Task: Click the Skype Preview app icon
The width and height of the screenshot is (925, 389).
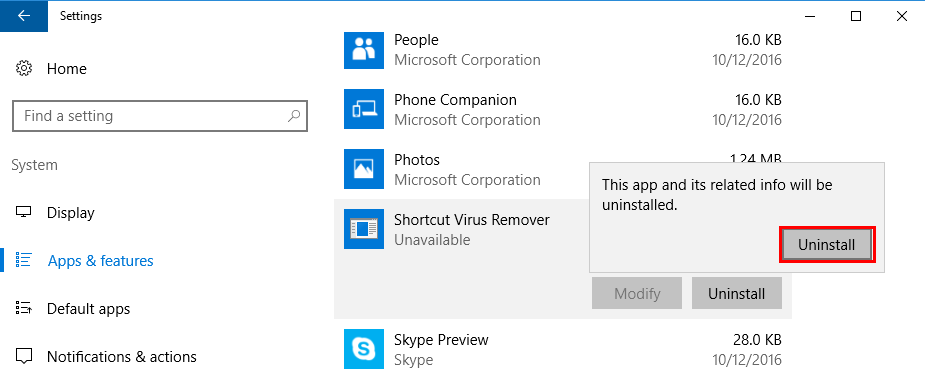Action: click(x=364, y=349)
